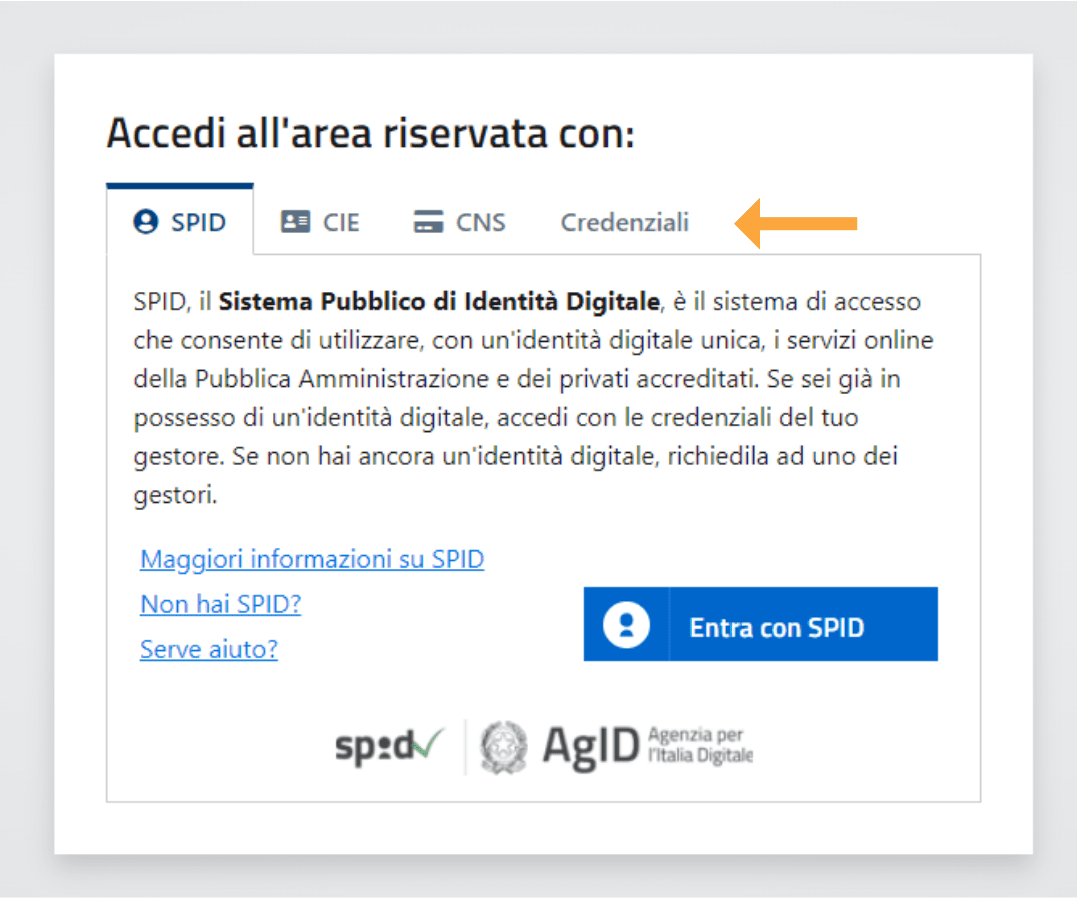
Task: Click the card icon next to CNS
Action: pos(428,222)
